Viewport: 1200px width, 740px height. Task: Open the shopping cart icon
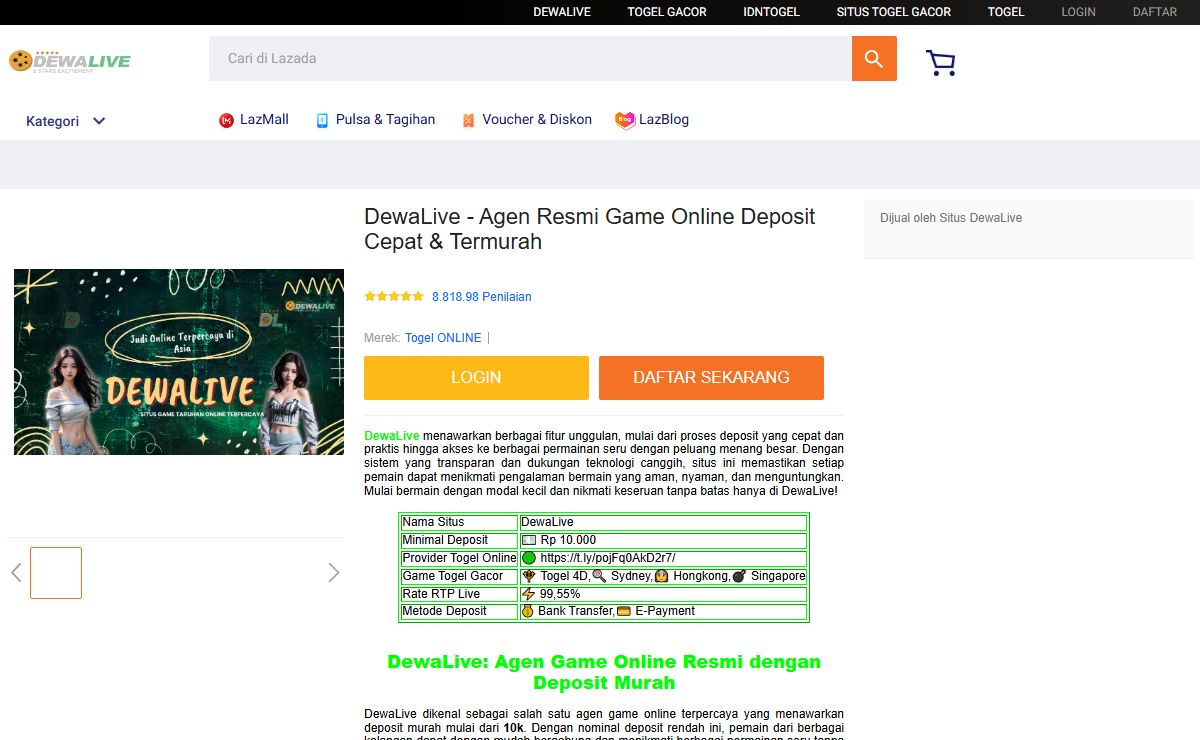pos(941,63)
